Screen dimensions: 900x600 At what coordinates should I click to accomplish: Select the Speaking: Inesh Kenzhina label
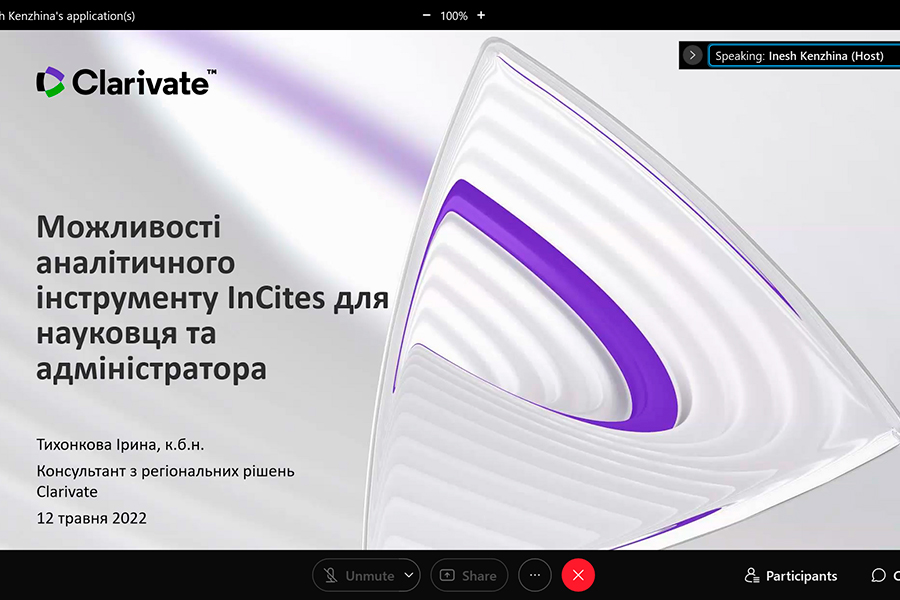point(799,56)
